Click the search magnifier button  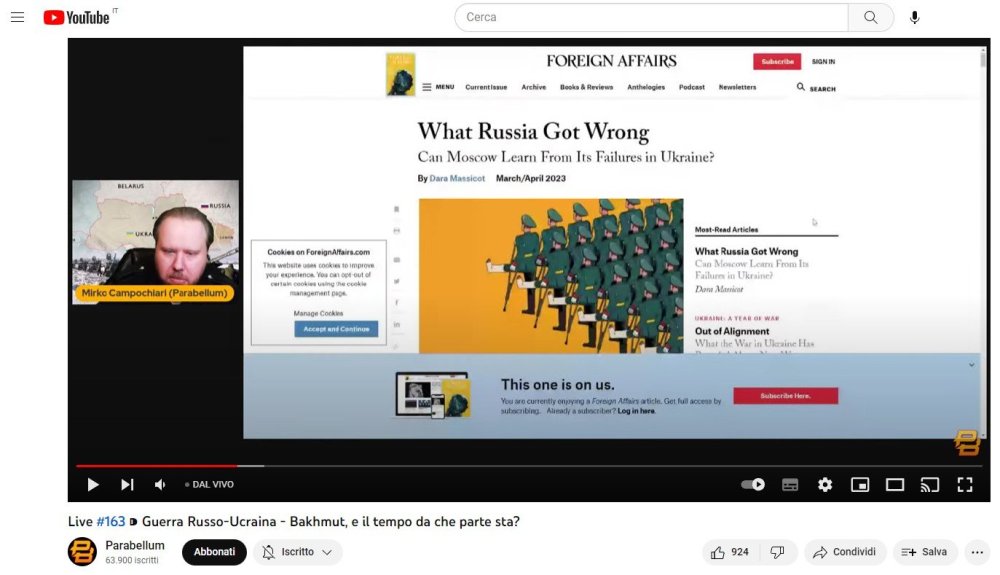[x=870, y=17]
